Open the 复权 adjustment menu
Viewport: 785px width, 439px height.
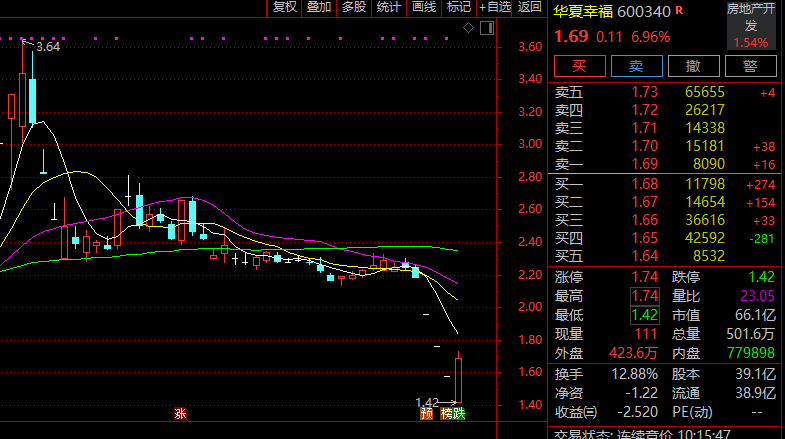[285, 8]
